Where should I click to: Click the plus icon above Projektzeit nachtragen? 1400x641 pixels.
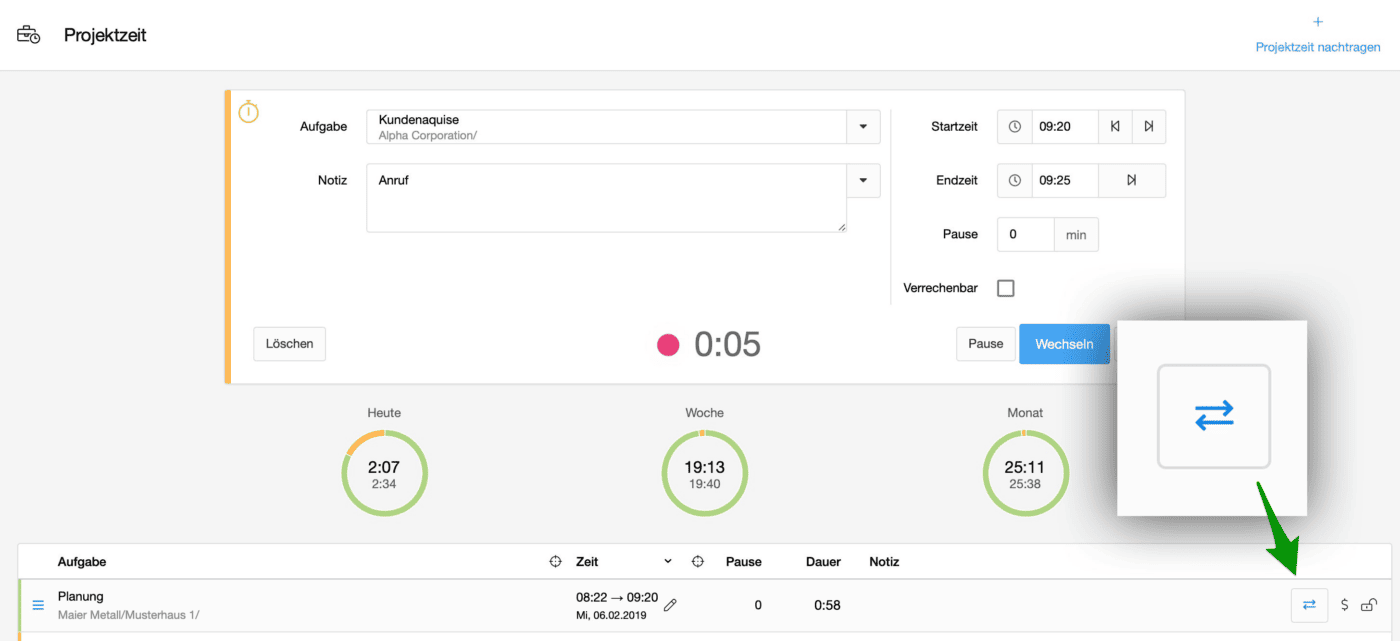tap(1318, 22)
